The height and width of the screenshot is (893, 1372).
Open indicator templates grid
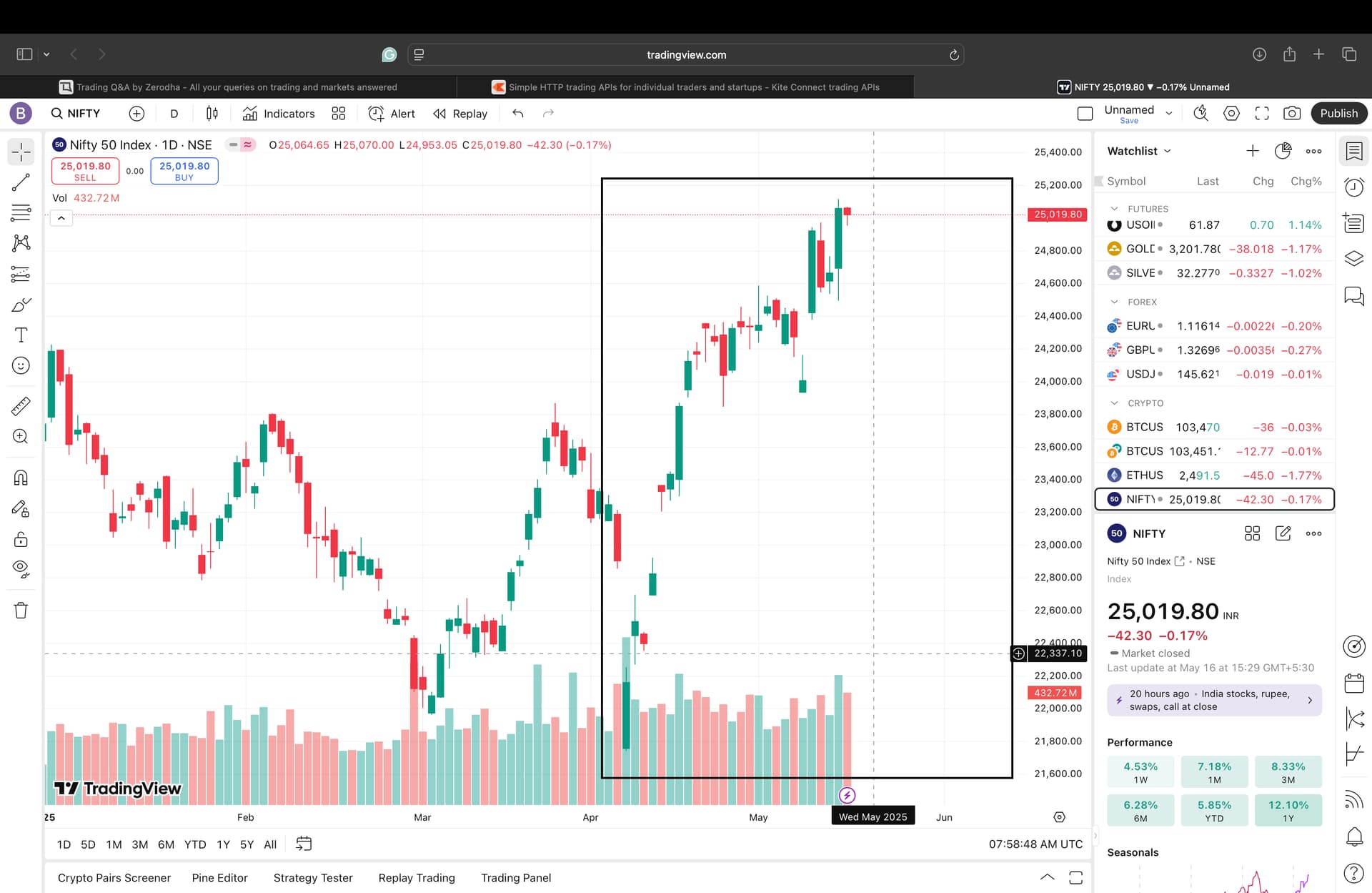pos(339,114)
